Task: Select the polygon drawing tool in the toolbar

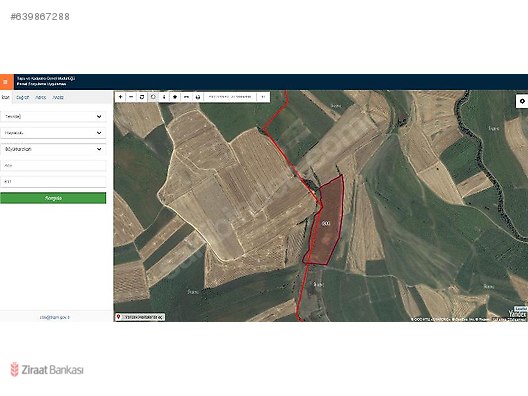Action: (153, 97)
